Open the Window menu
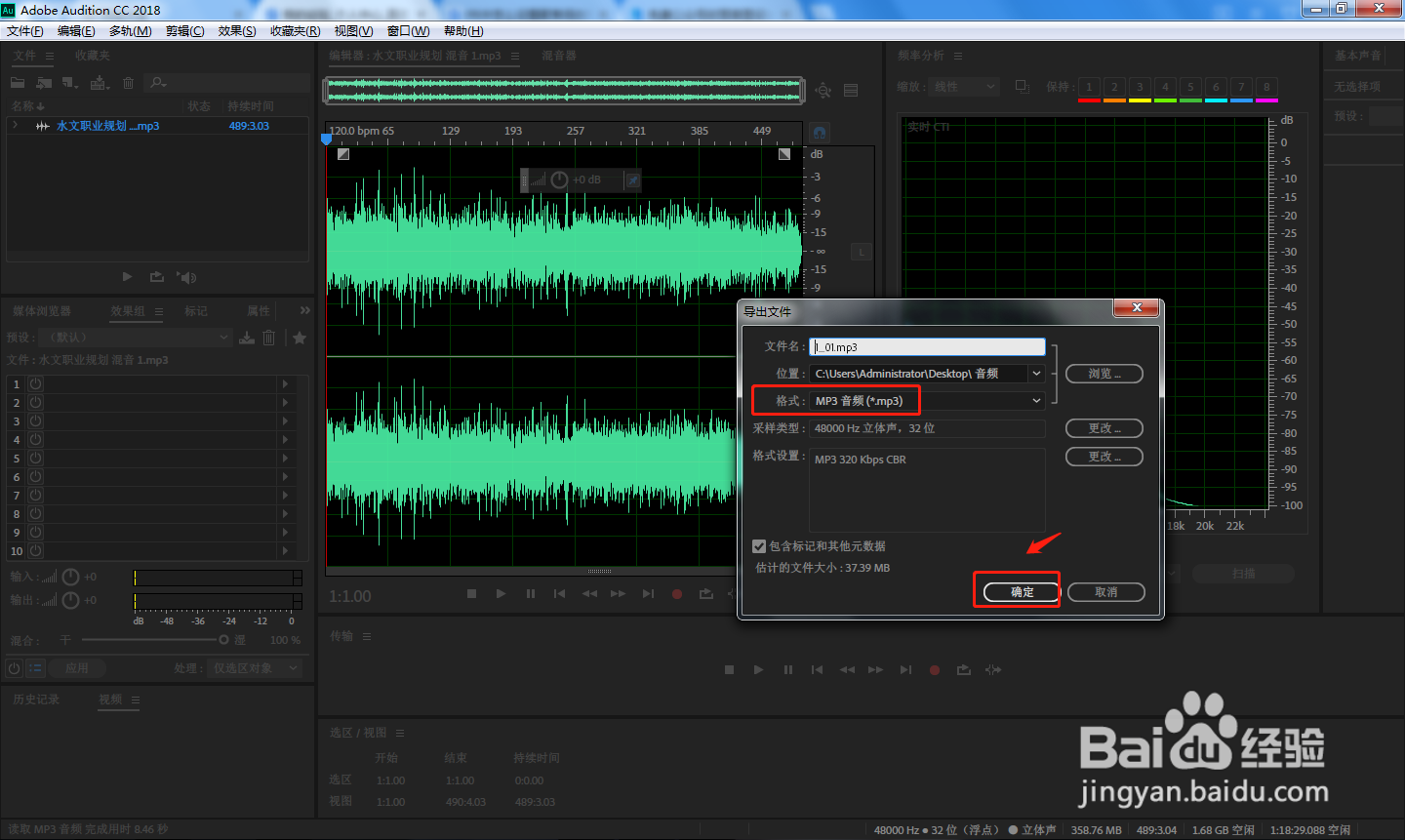1405x840 pixels. (408, 31)
